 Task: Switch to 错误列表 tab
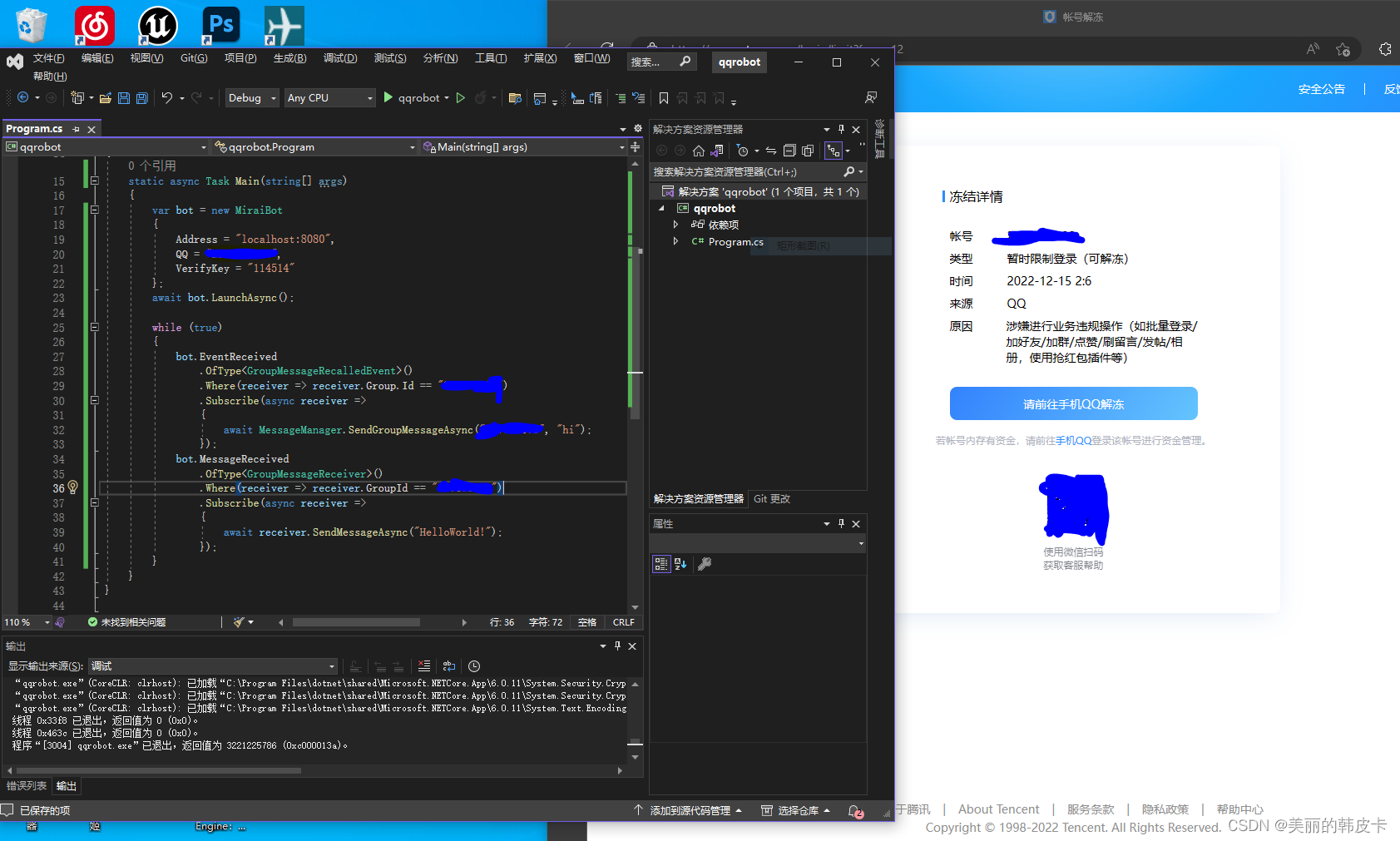click(27, 786)
